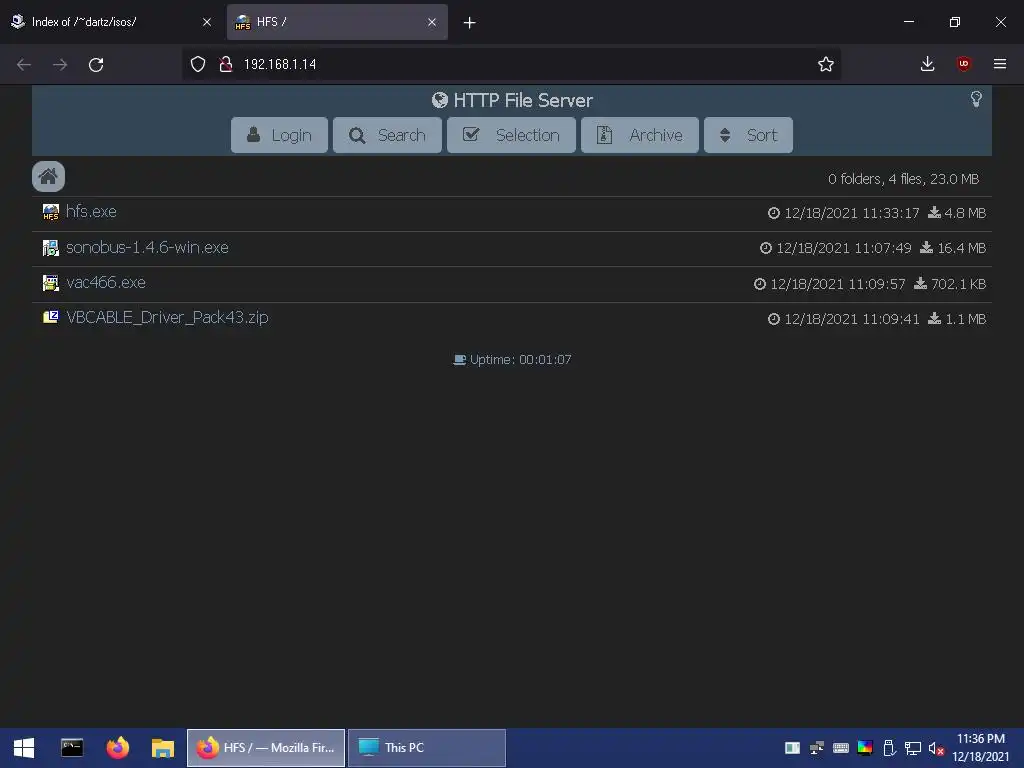Go to the HFS home folder icon
The image size is (1024, 768).
point(48,176)
